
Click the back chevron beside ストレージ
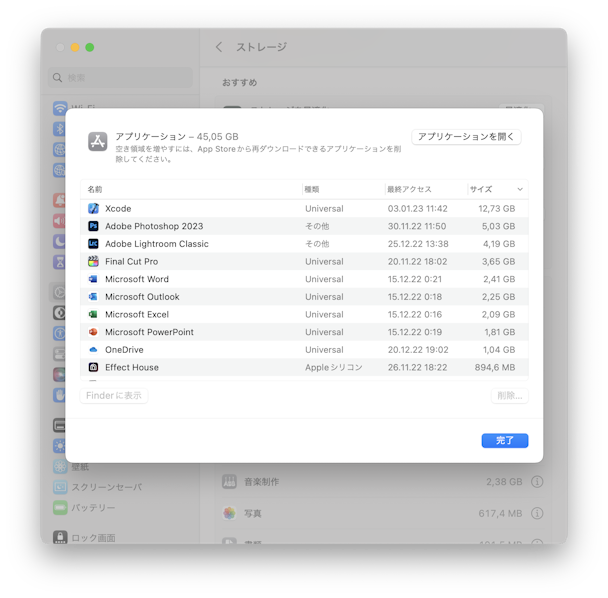click(x=219, y=47)
